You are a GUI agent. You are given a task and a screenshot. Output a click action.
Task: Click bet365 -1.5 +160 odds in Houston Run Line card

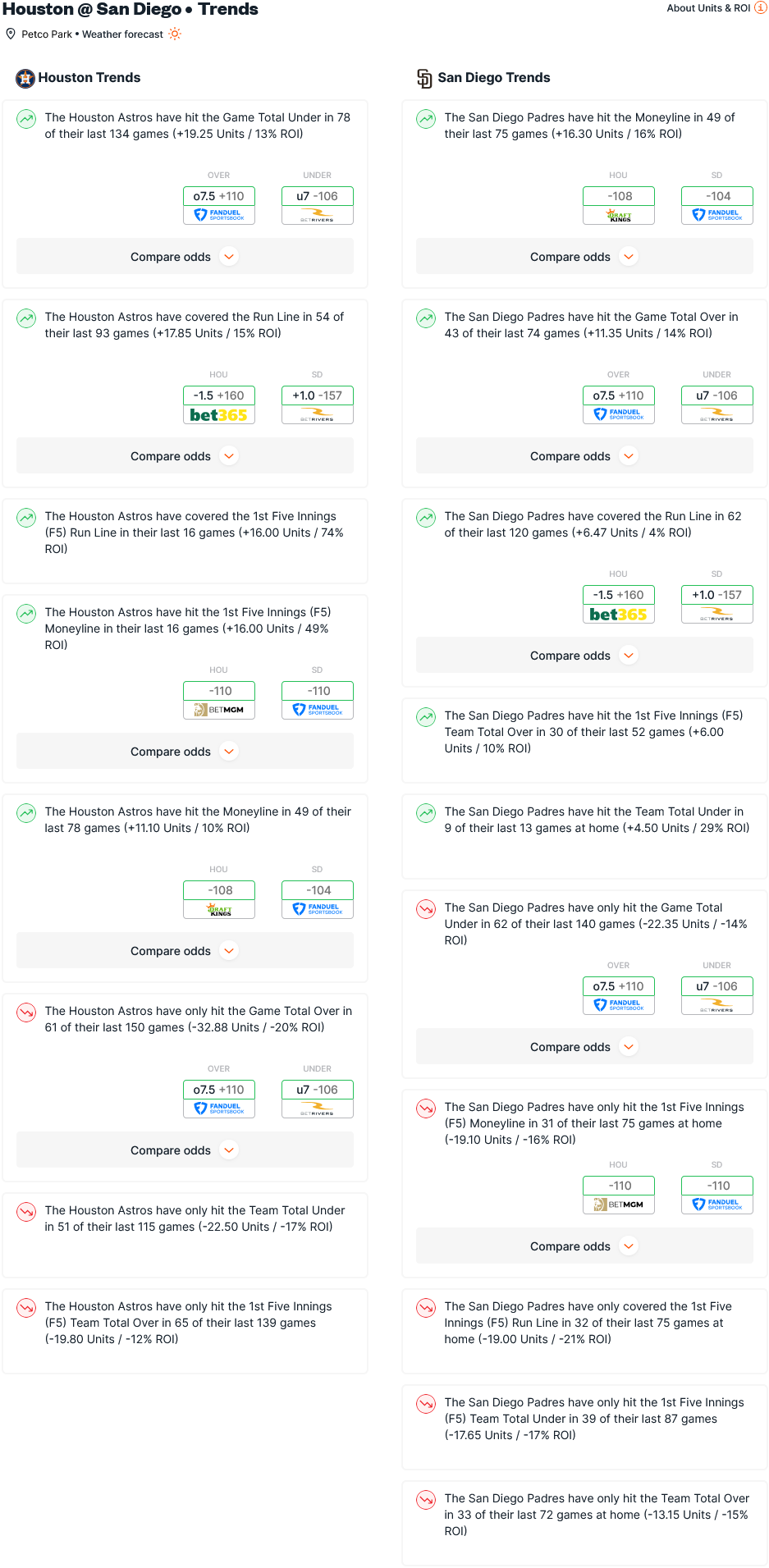coord(219,405)
